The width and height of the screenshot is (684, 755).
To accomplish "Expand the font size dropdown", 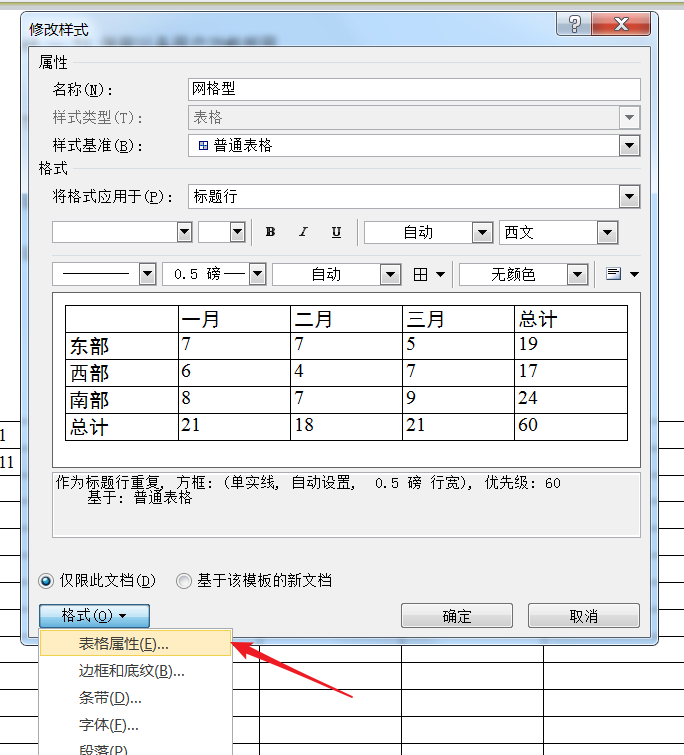I will click(x=237, y=233).
